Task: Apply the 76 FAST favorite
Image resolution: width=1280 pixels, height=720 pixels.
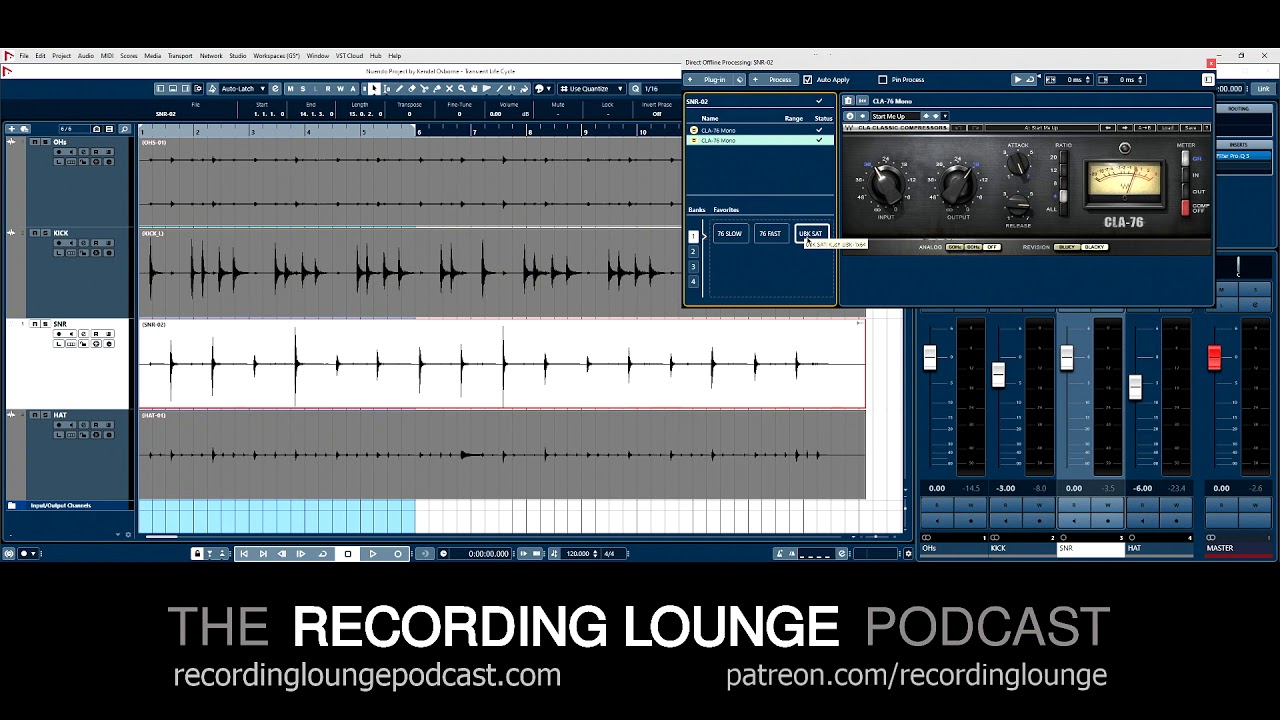Action: [770, 234]
